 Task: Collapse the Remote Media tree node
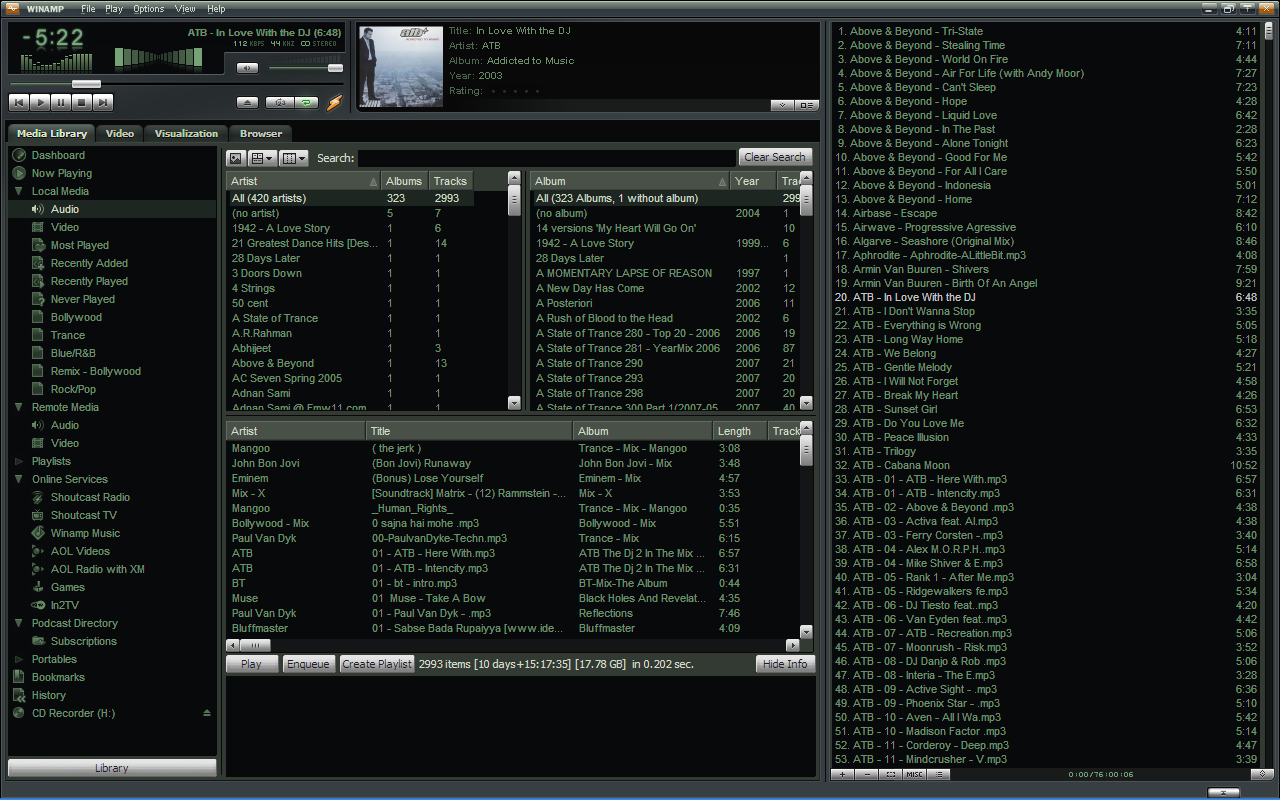(x=19, y=407)
